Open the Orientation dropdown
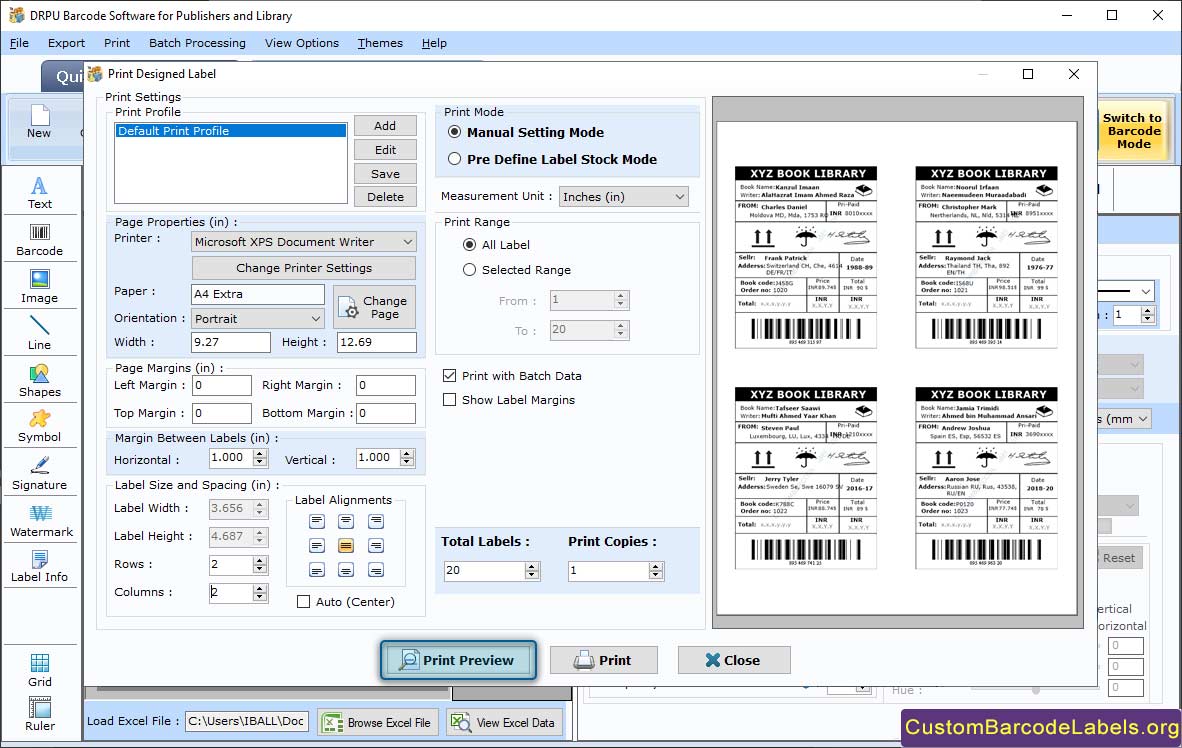Viewport: 1182px width, 748px height. [x=258, y=318]
